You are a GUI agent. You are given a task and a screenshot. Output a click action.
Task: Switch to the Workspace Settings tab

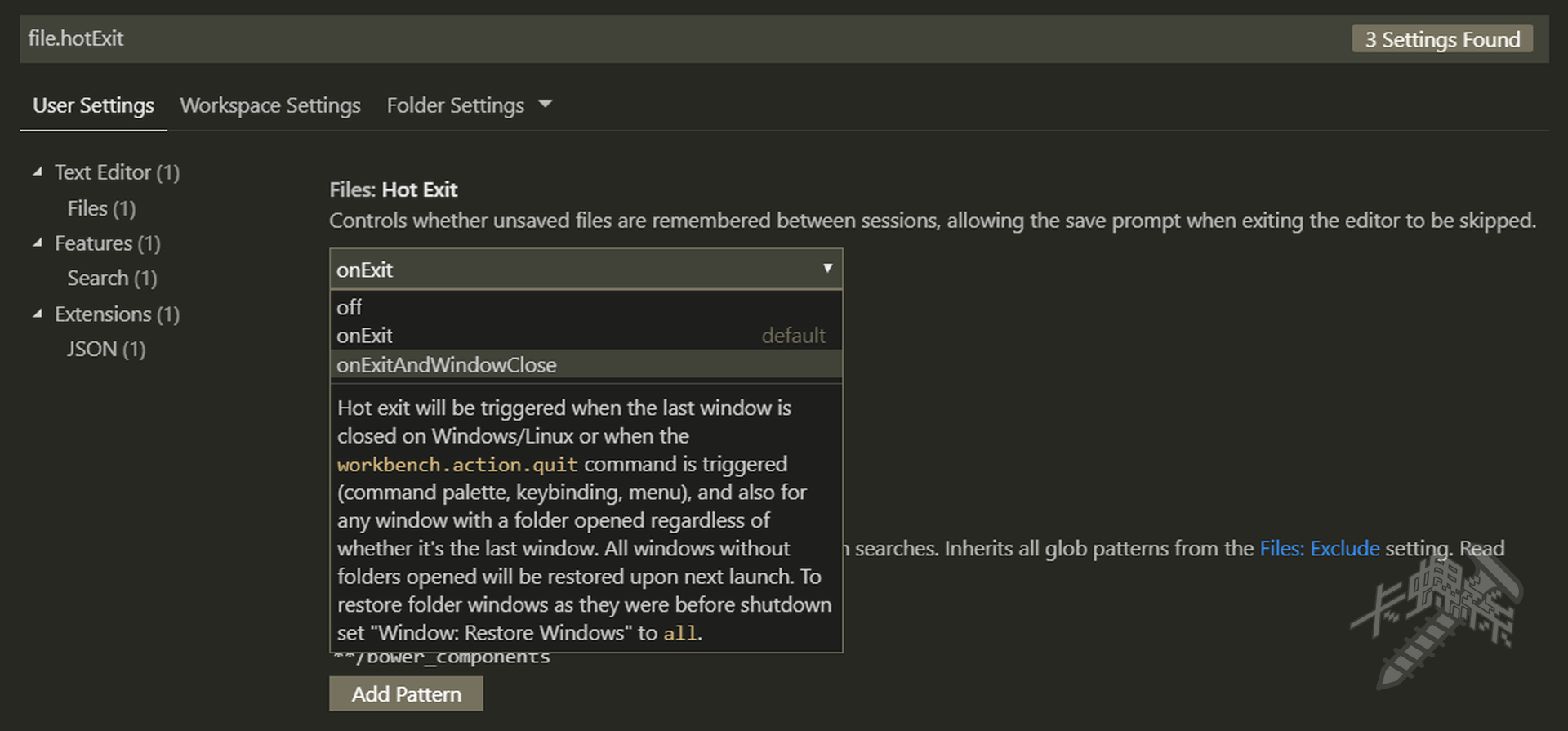269,105
